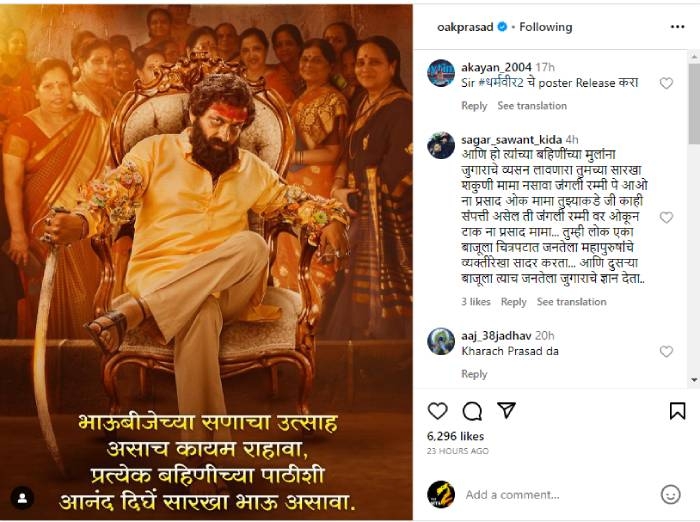Viewport: 700px width, 522px height.
Task: Like the post with the heart icon
Action: coord(438,411)
